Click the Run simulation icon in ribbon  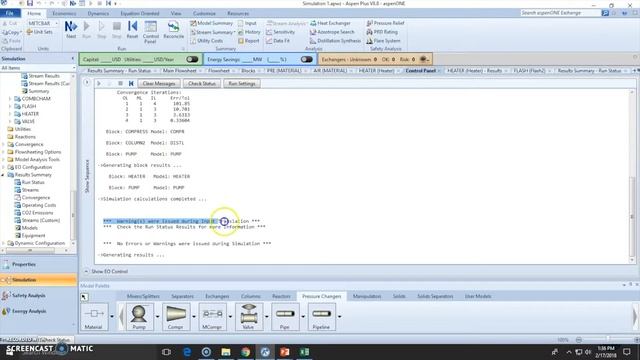tap(87, 29)
